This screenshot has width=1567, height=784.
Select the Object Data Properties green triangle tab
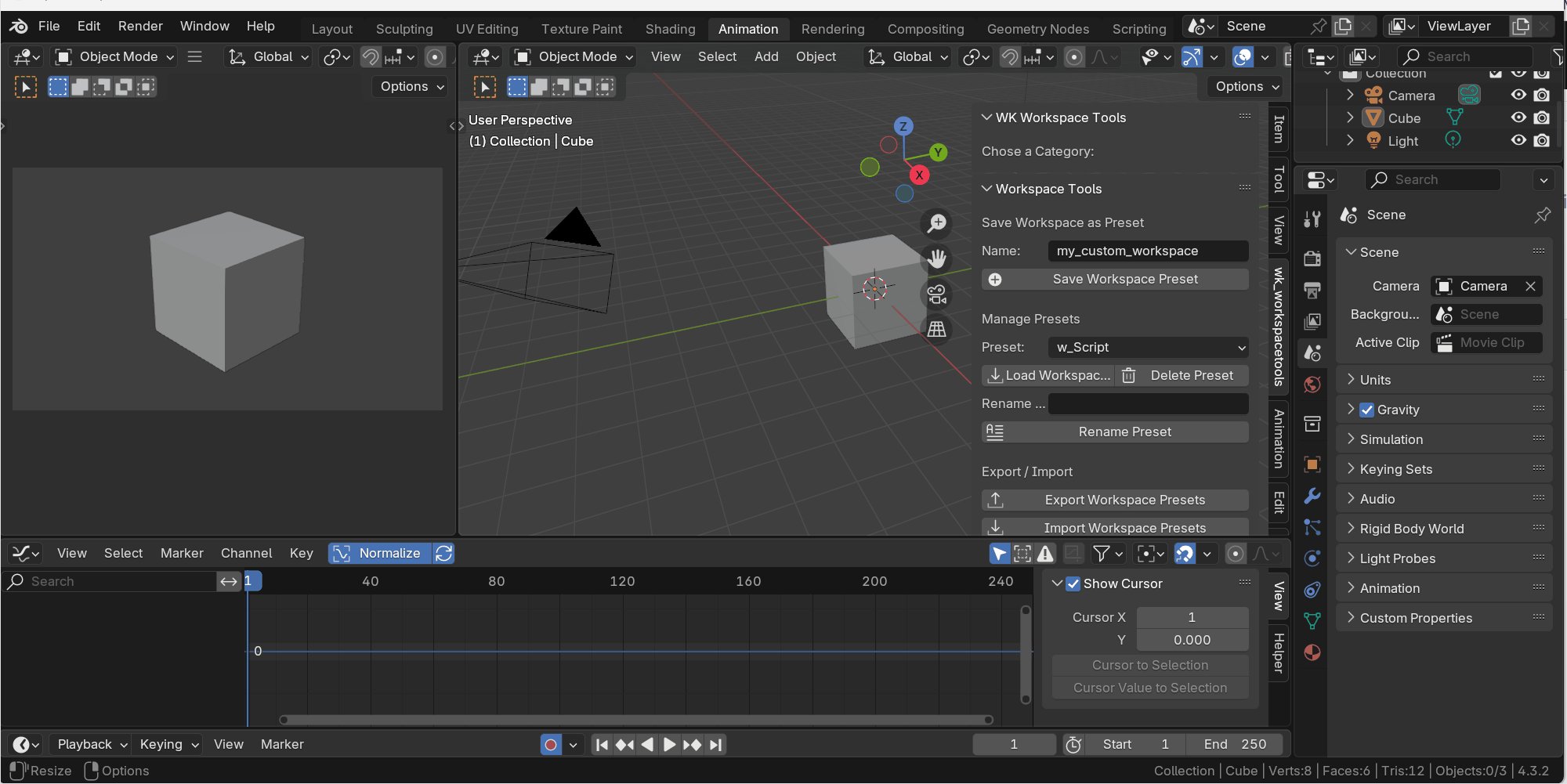[1312, 621]
